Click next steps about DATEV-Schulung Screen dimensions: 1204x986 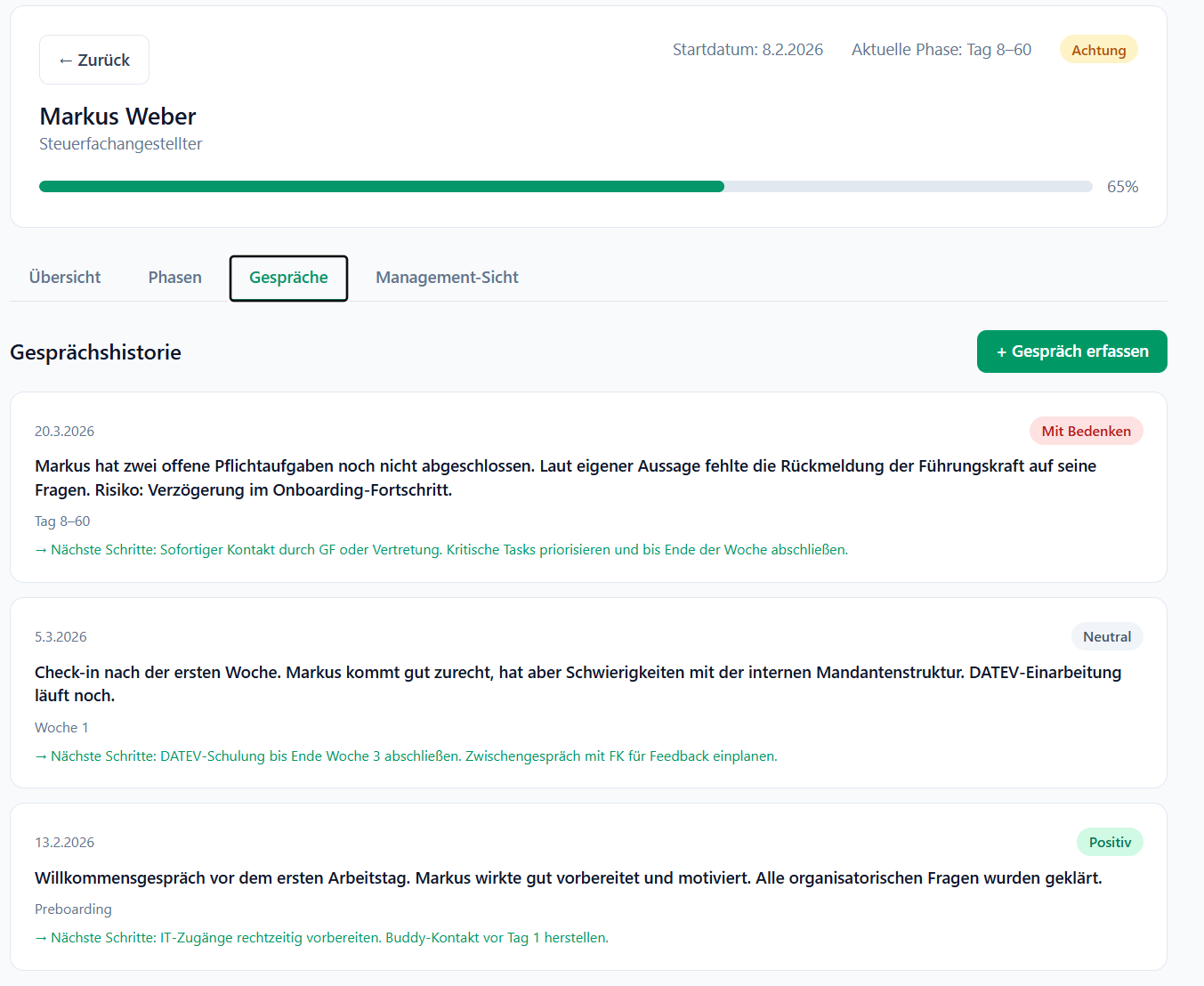(x=406, y=756)
